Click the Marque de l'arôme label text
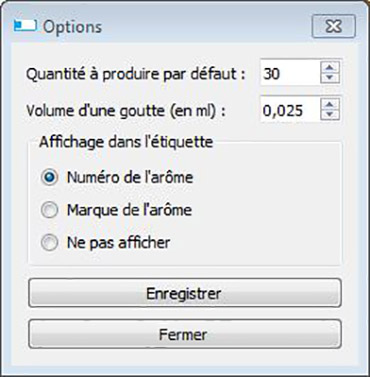The width and height of the screenshot is (370, 377). point(129,210)
